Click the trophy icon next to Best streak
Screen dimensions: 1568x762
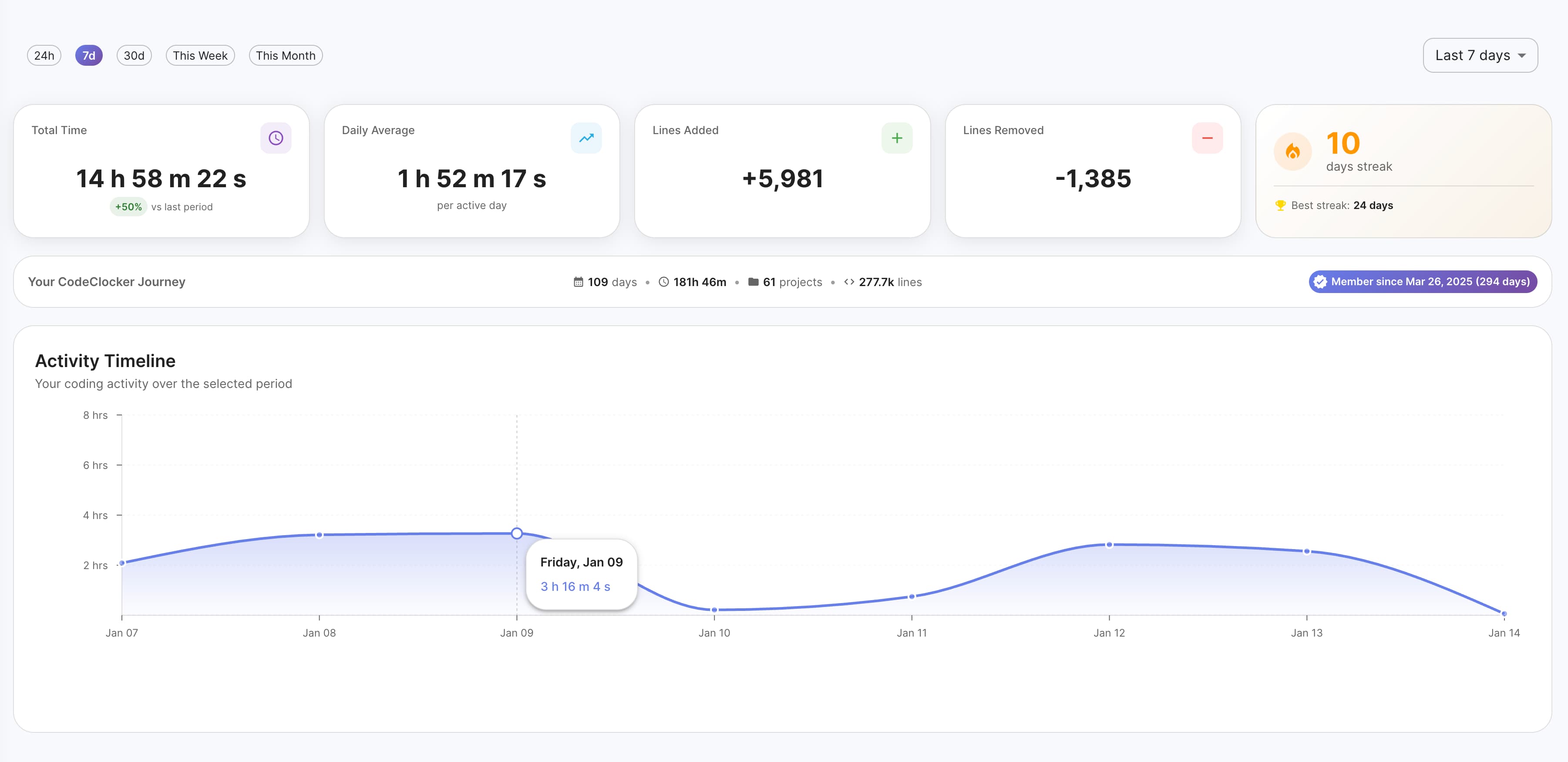[1281, 206]
